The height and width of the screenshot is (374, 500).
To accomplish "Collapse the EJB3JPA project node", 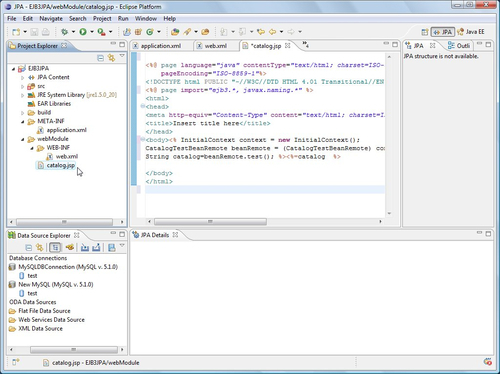I will pyautogui.click(x=13, y=69).
